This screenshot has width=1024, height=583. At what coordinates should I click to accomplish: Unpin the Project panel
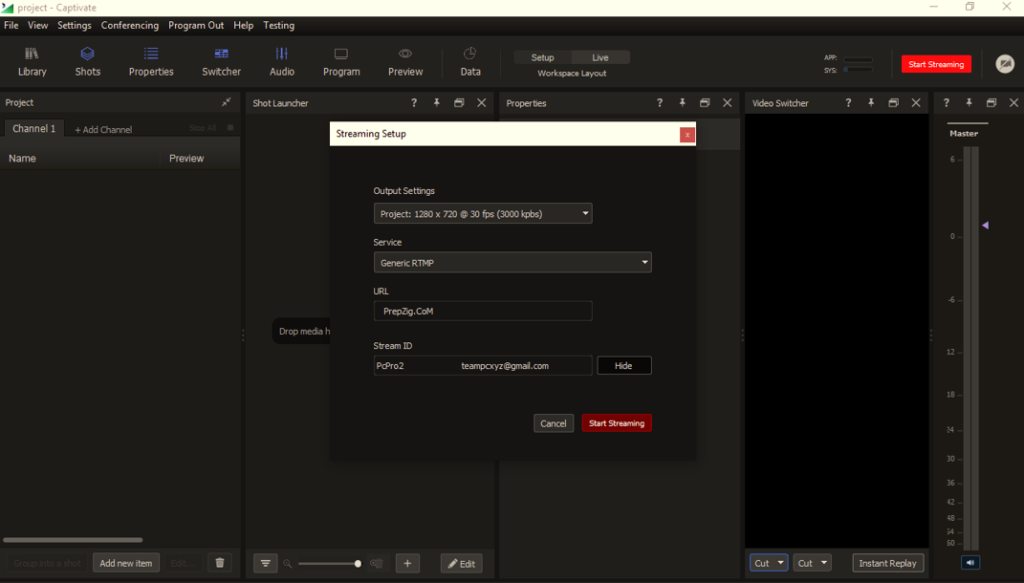226,102
